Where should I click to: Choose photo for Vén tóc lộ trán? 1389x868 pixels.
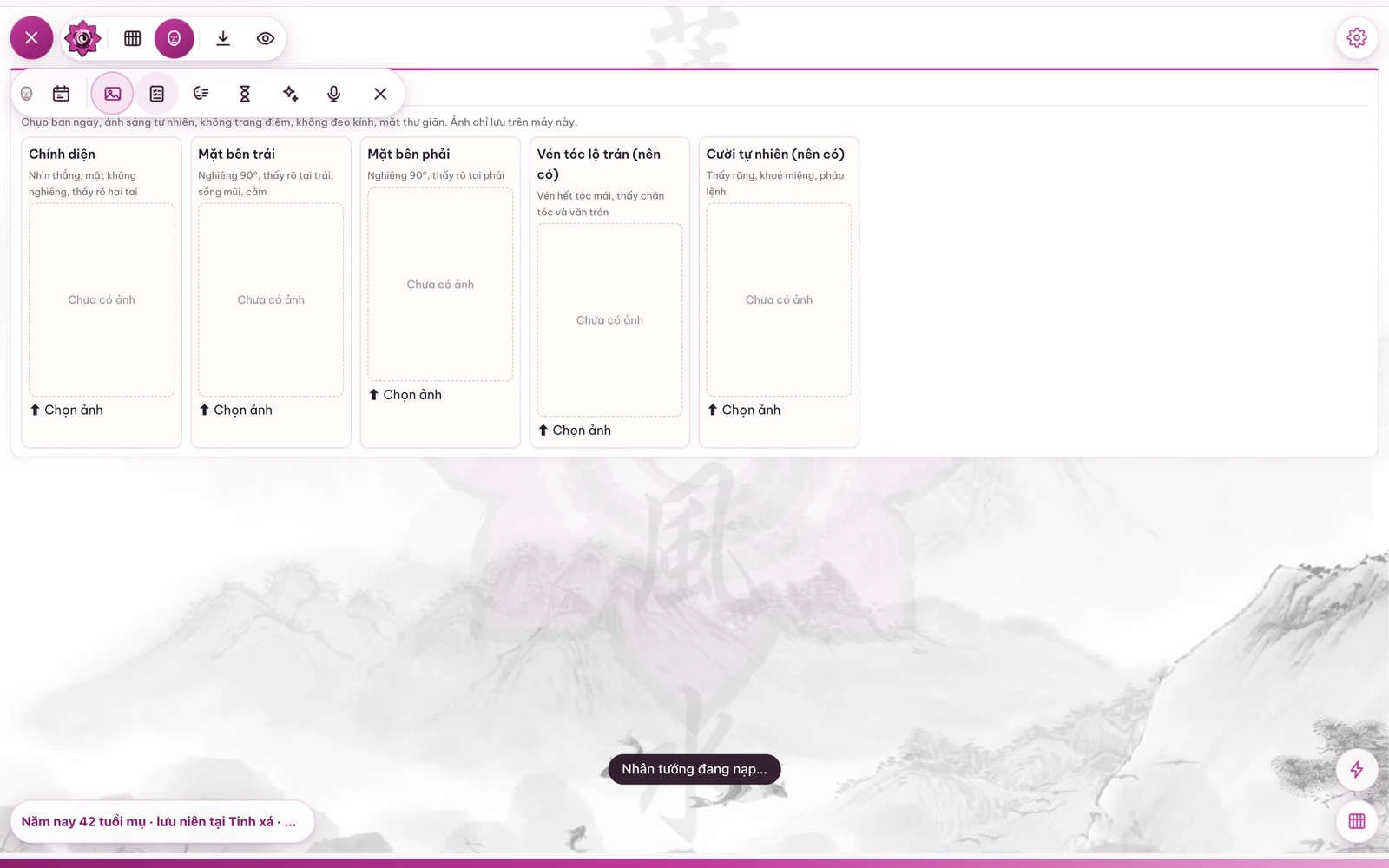tap(575, 431)
